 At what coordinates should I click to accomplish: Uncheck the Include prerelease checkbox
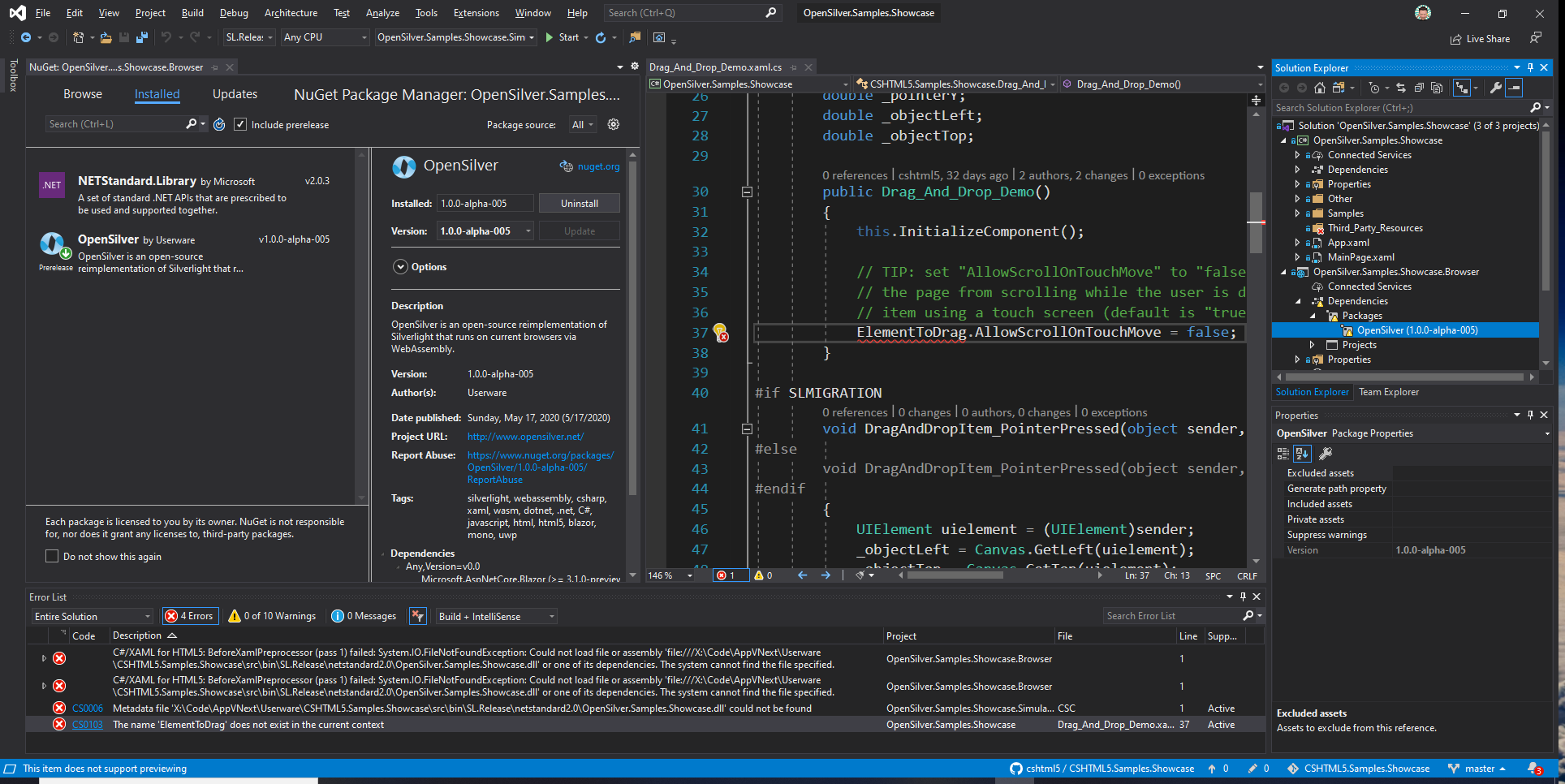[240, 123]
